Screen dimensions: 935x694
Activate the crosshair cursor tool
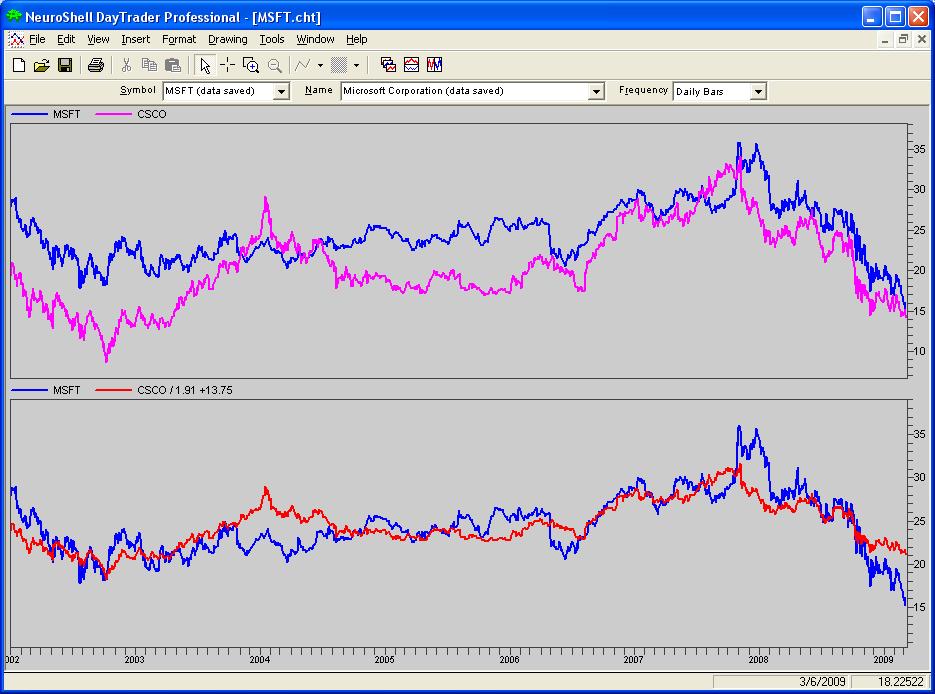pyautogui.click(x=227, y=65)
